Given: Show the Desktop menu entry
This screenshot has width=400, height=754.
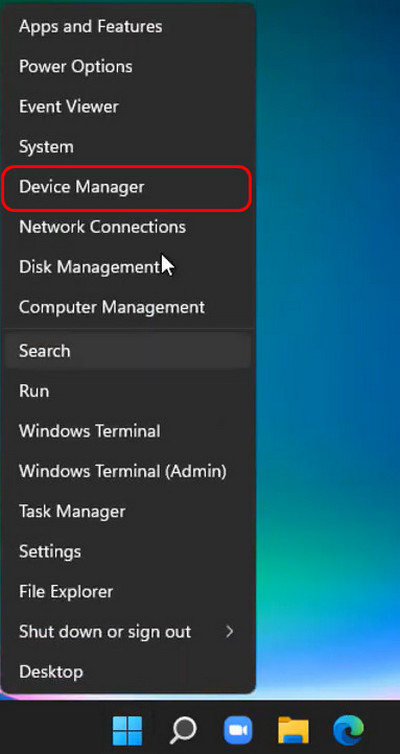Looking at the screenshot, I should tap(128, 672).
